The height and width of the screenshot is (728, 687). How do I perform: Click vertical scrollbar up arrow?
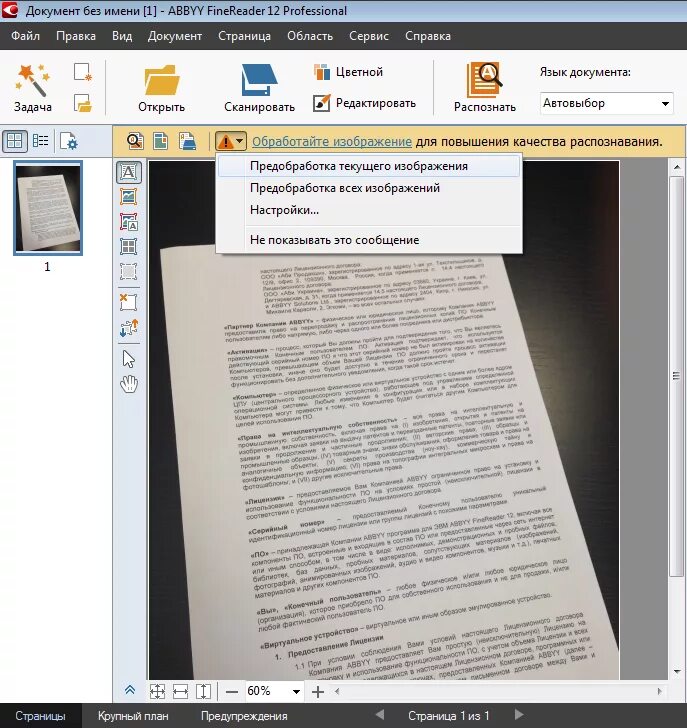[x=677, y=167]
